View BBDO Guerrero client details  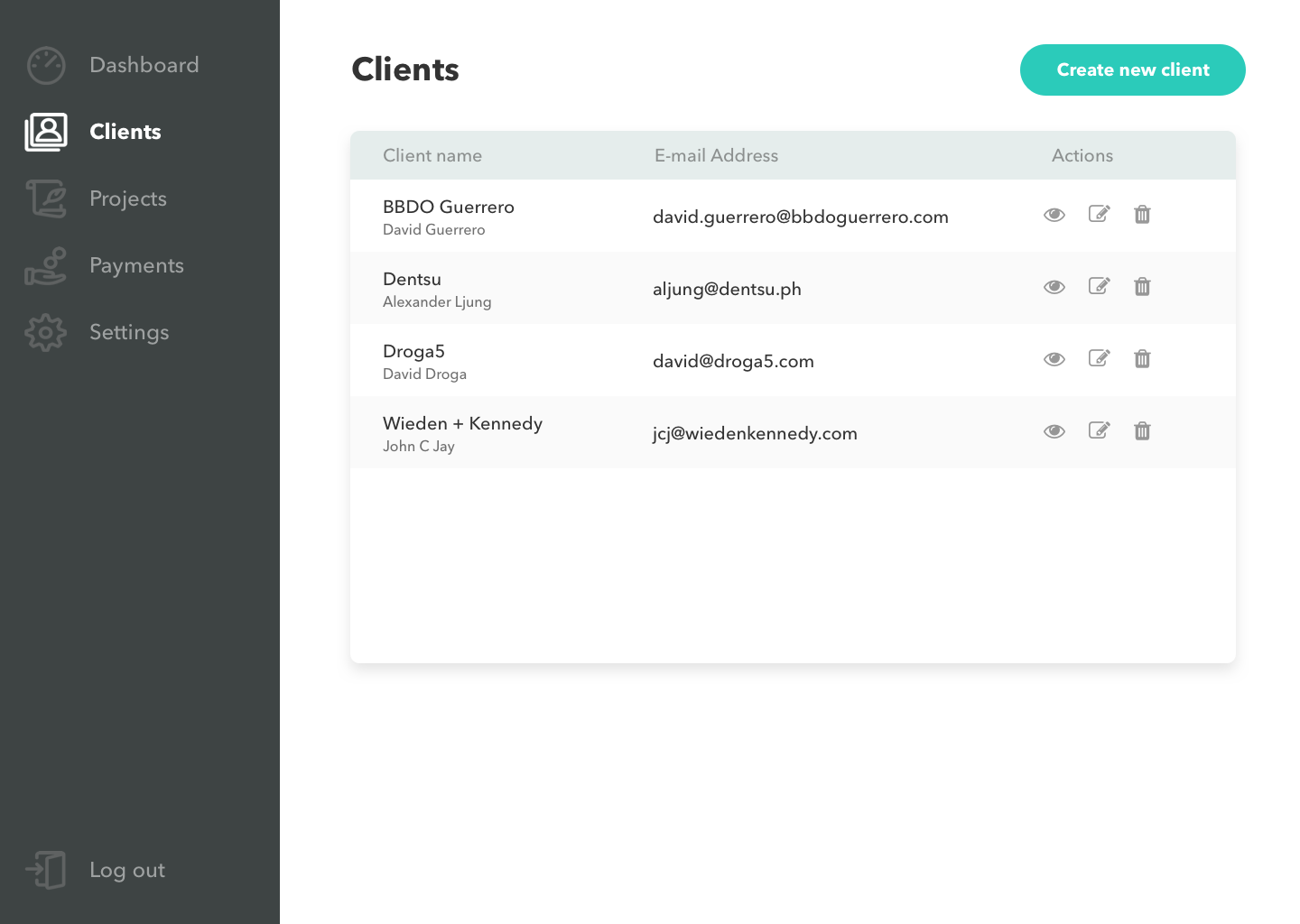pyautogui.click(x=1054, y=215)
